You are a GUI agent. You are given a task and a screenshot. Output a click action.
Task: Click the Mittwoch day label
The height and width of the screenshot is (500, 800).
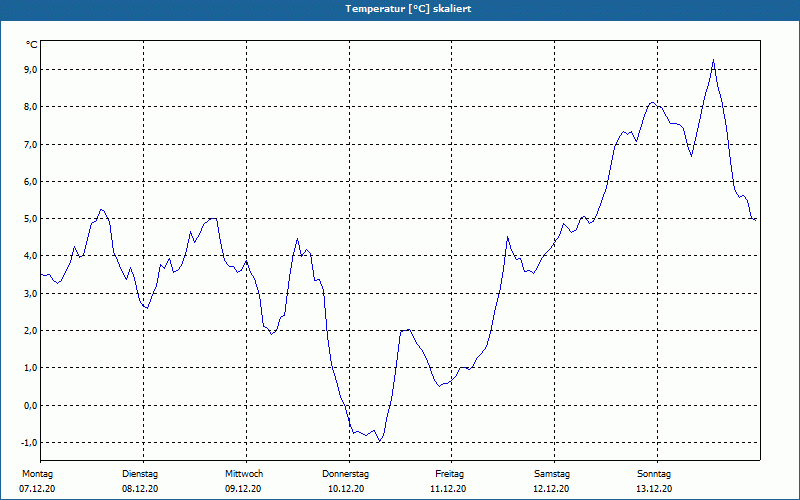pos(244,474)
